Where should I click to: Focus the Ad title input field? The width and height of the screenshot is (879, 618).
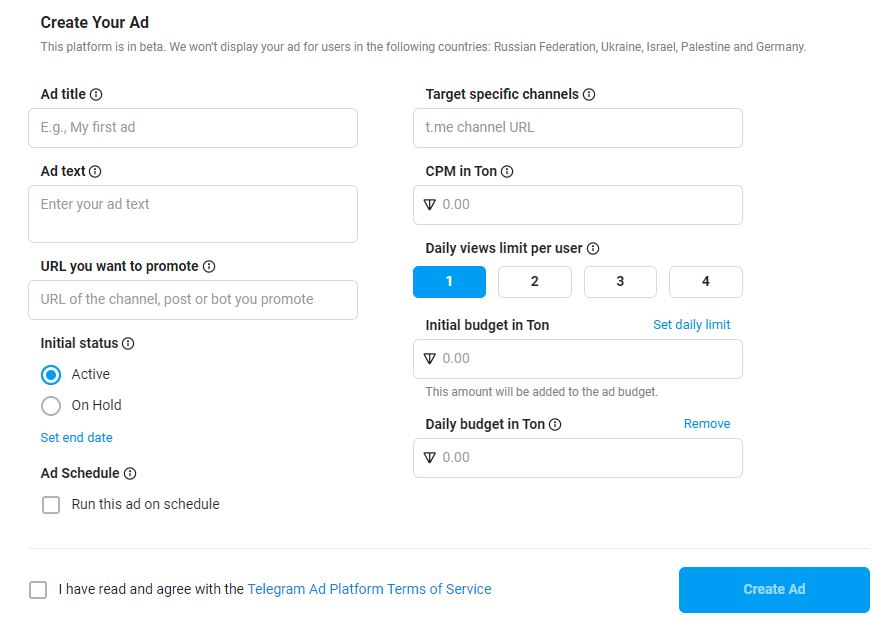coord(193,128)
